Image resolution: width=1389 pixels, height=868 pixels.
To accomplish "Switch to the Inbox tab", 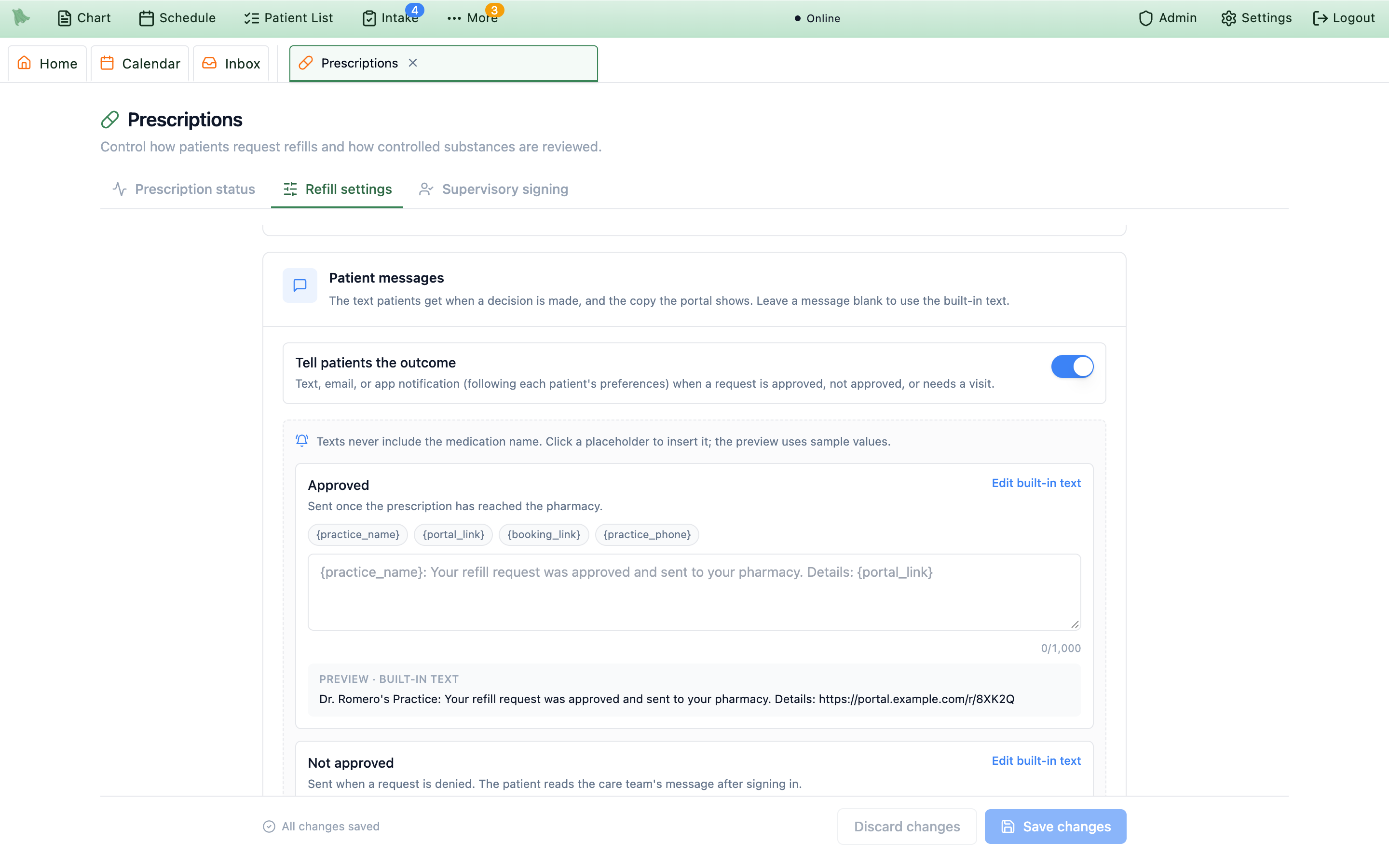I will coord(231,63).
